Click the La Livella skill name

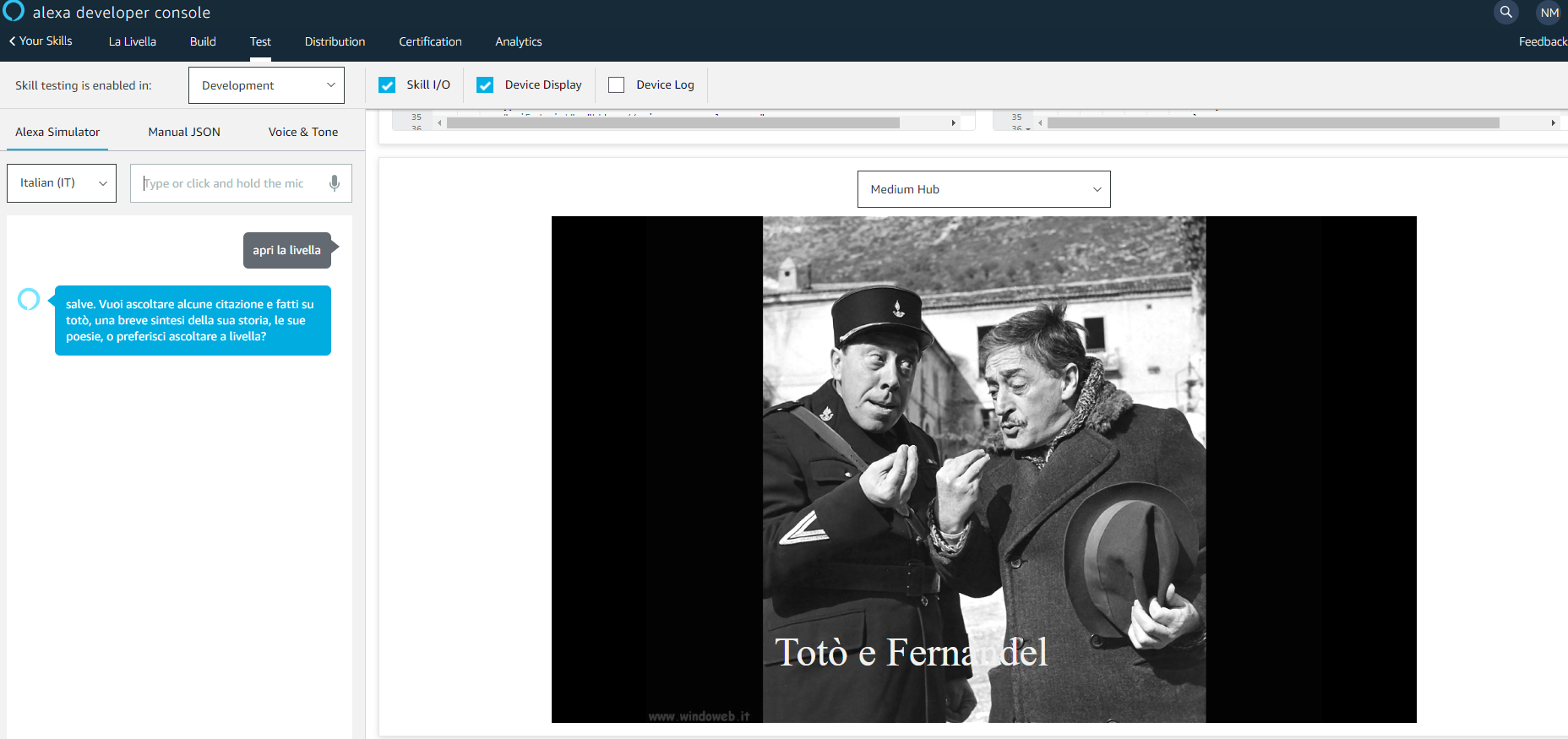tap(133, 41)
